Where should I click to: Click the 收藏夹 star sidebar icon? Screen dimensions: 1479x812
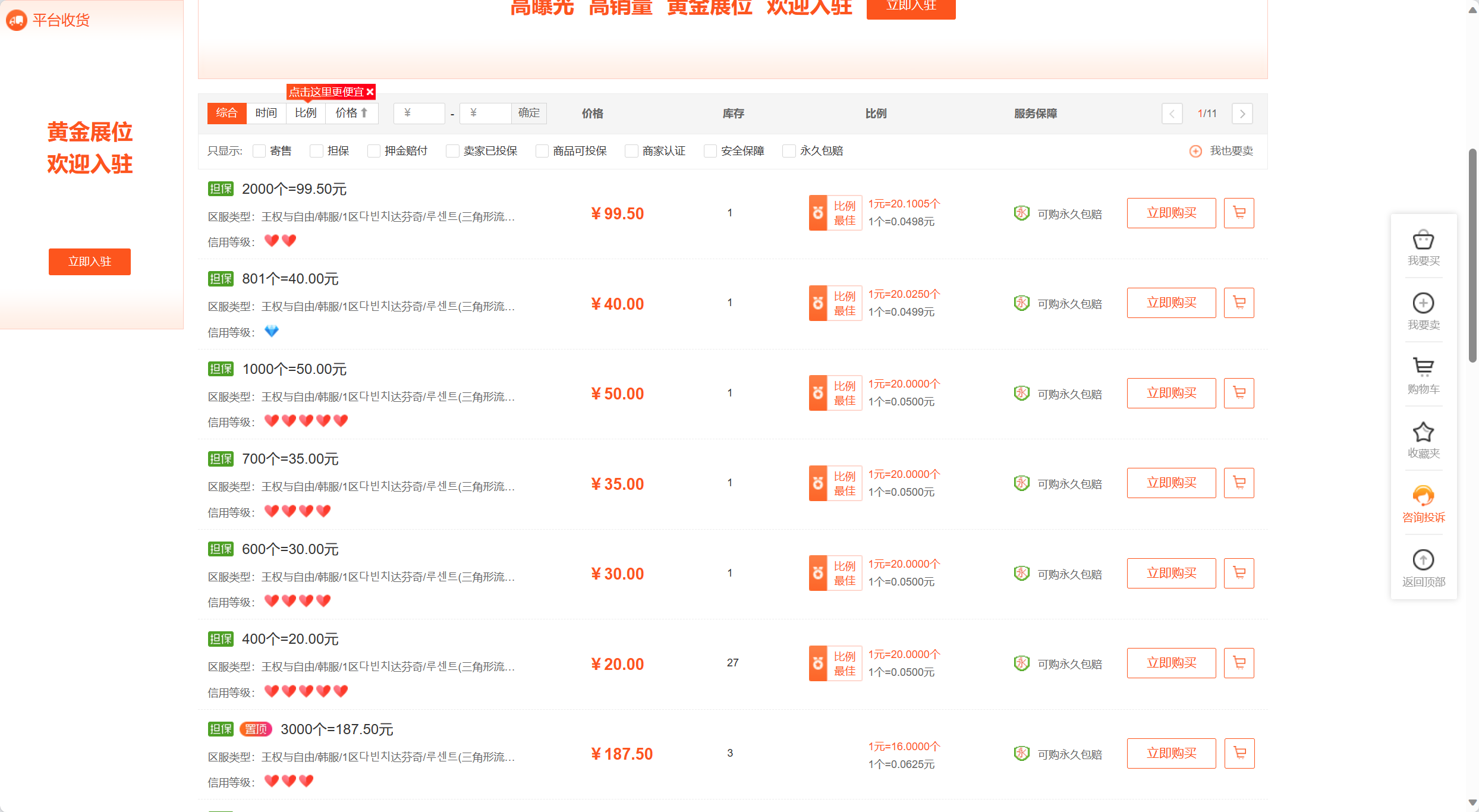point(1423,432)
